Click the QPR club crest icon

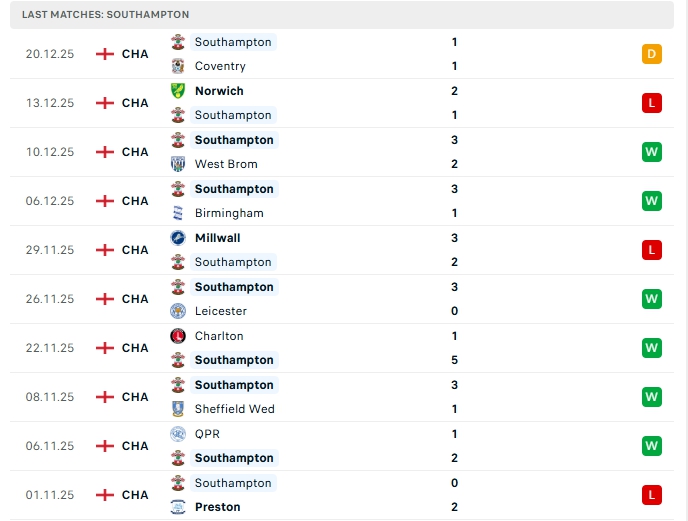point(178,434)
